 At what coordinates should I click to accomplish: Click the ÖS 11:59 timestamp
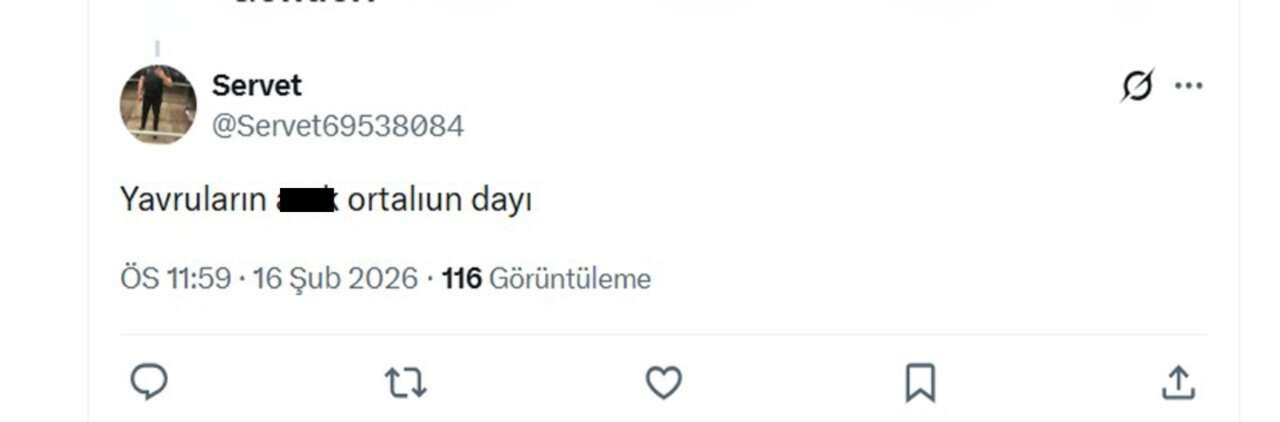(176, 279)
